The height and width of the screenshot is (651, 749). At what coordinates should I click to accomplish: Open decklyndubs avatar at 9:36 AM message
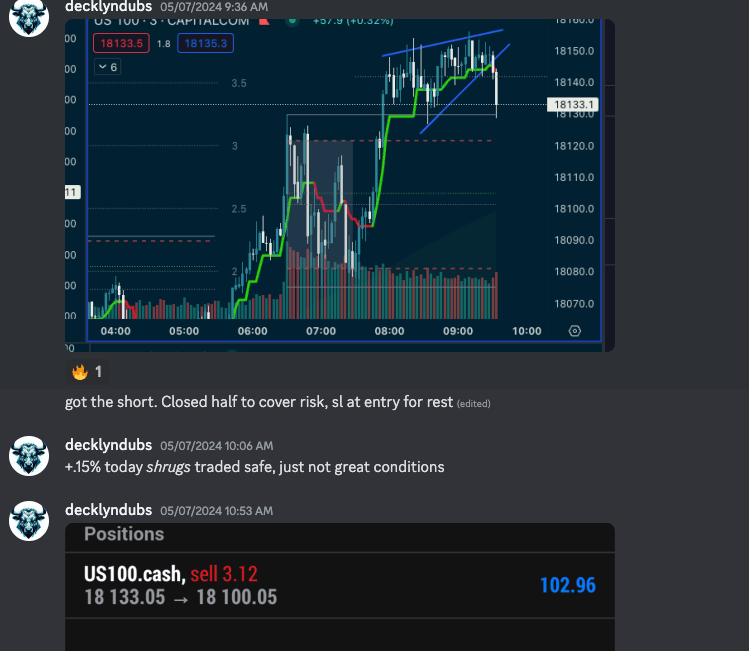[29, 17]
